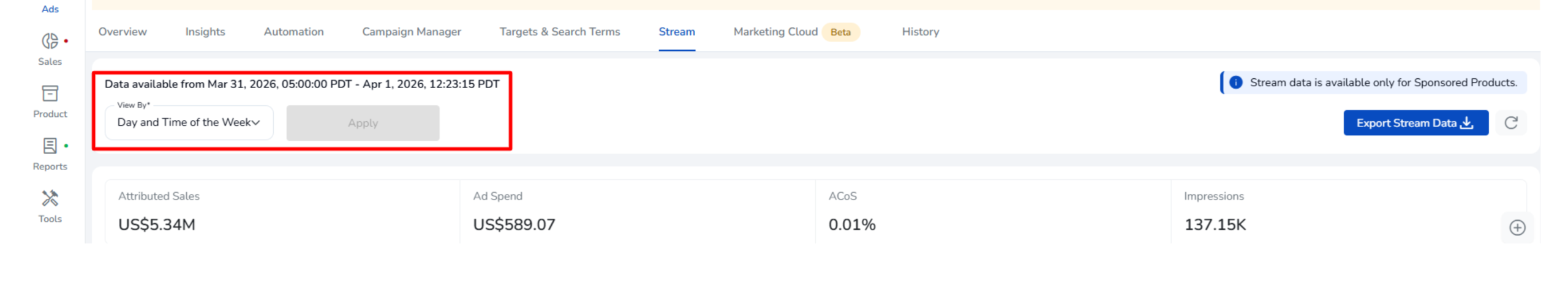Open Targets & Search Terms tab
Image resolution: width=1568 pixels, height=285 pixels.
(x=559, y=32)
